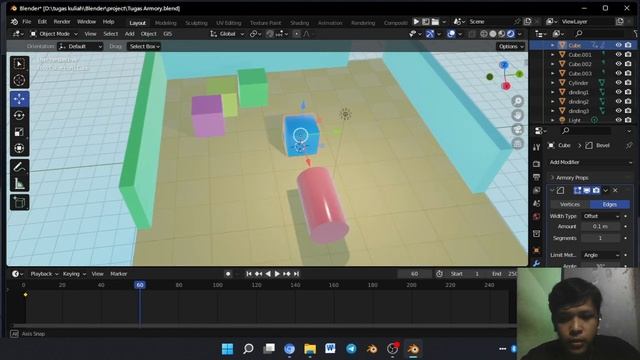
Task: Open the Render menu
Action: tap(62, 22)
